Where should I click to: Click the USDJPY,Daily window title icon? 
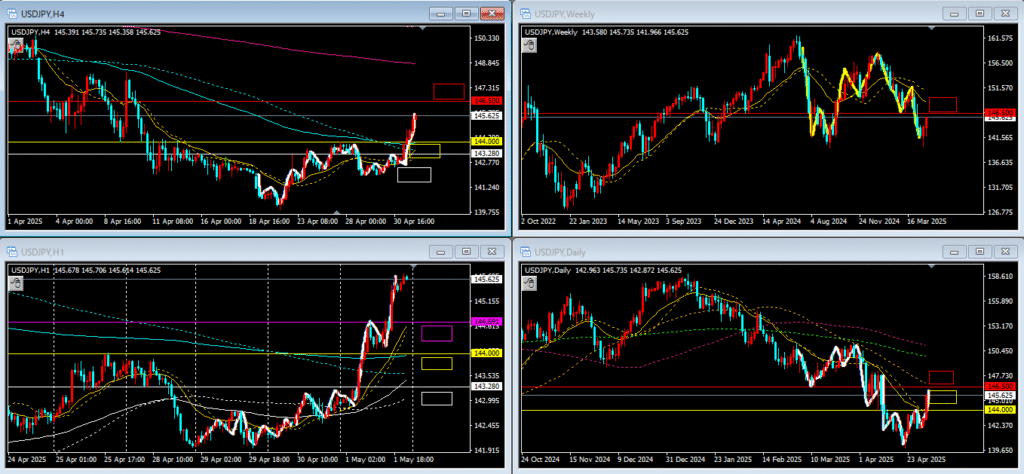(522, 254)
